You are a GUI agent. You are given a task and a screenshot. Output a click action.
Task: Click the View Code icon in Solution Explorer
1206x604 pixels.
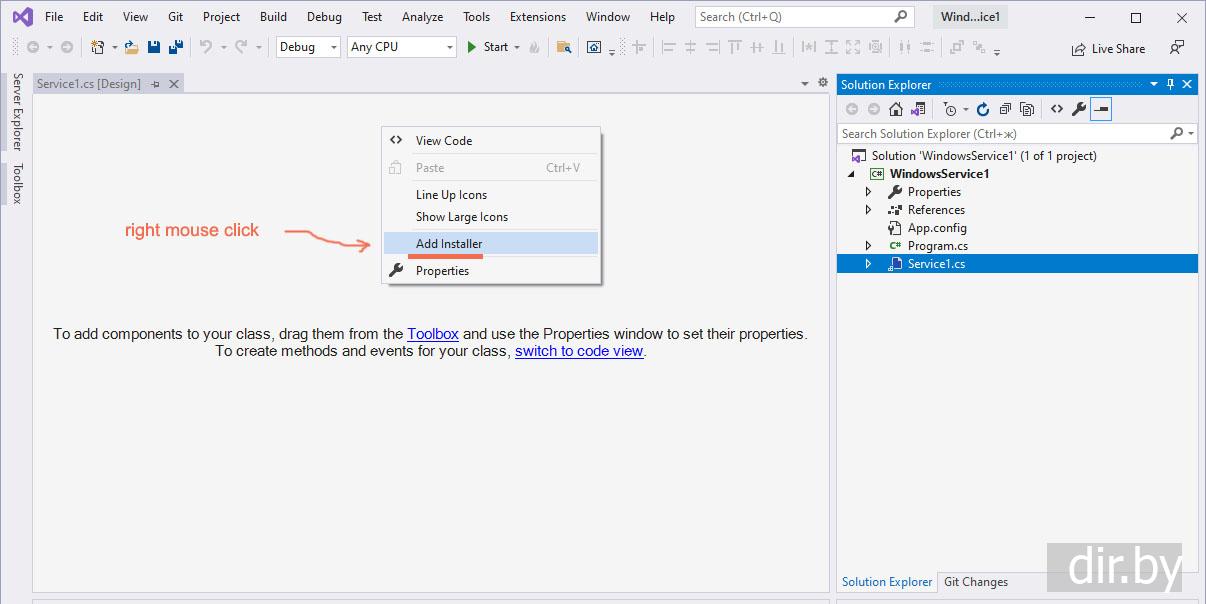(1056, 109)
